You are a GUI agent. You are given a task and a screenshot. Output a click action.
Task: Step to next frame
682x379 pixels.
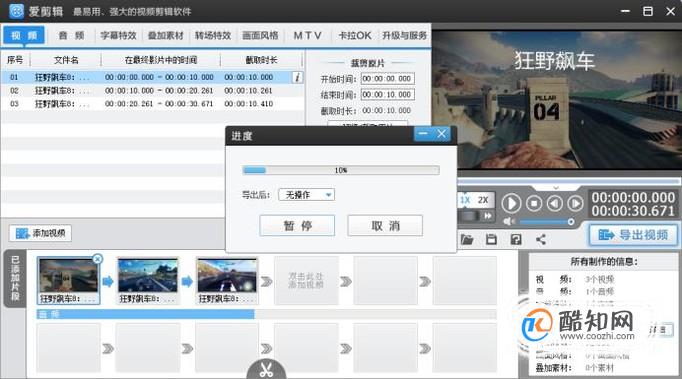(x=575, y=203)
